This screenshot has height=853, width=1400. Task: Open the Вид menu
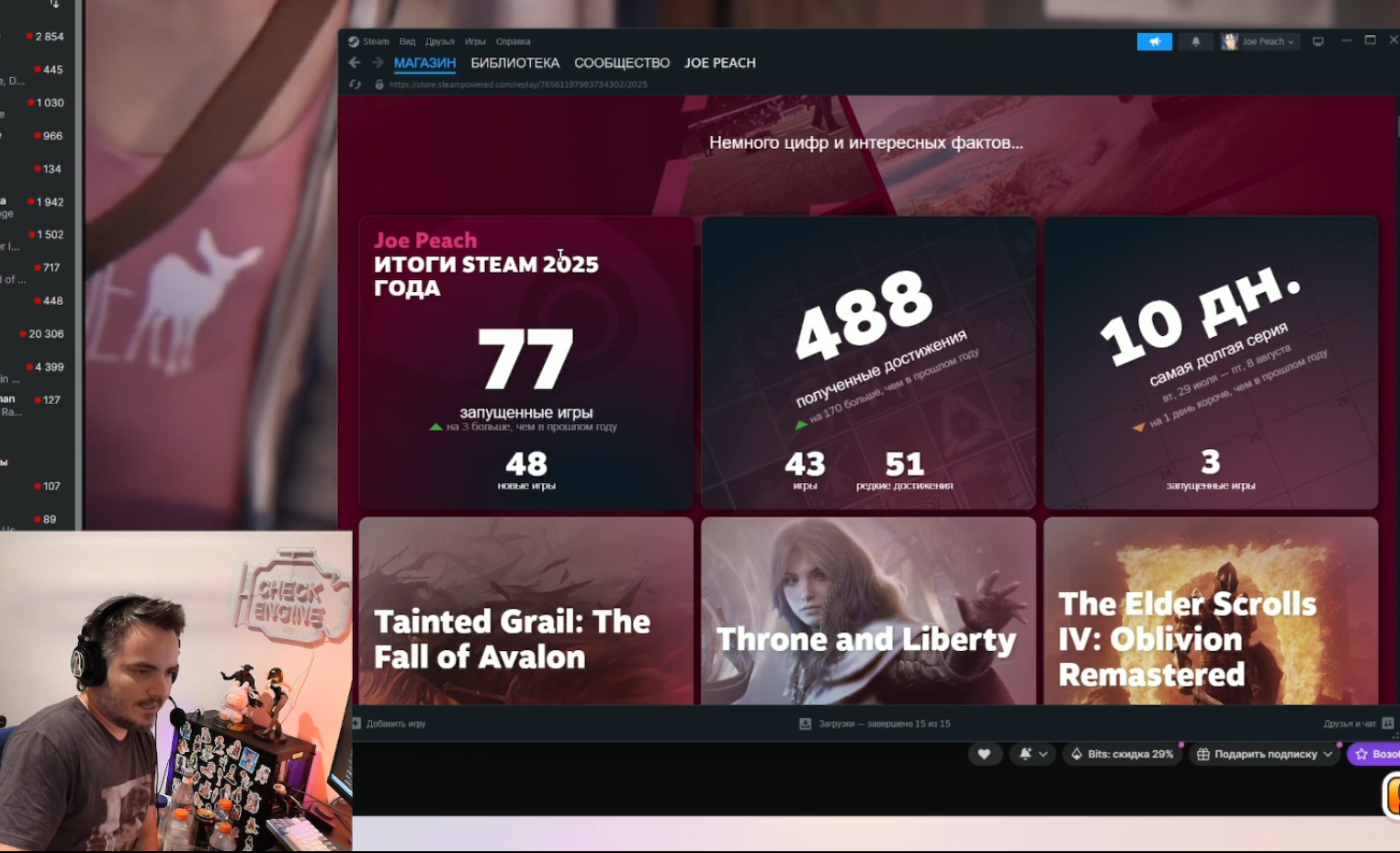tap(407, 41)
